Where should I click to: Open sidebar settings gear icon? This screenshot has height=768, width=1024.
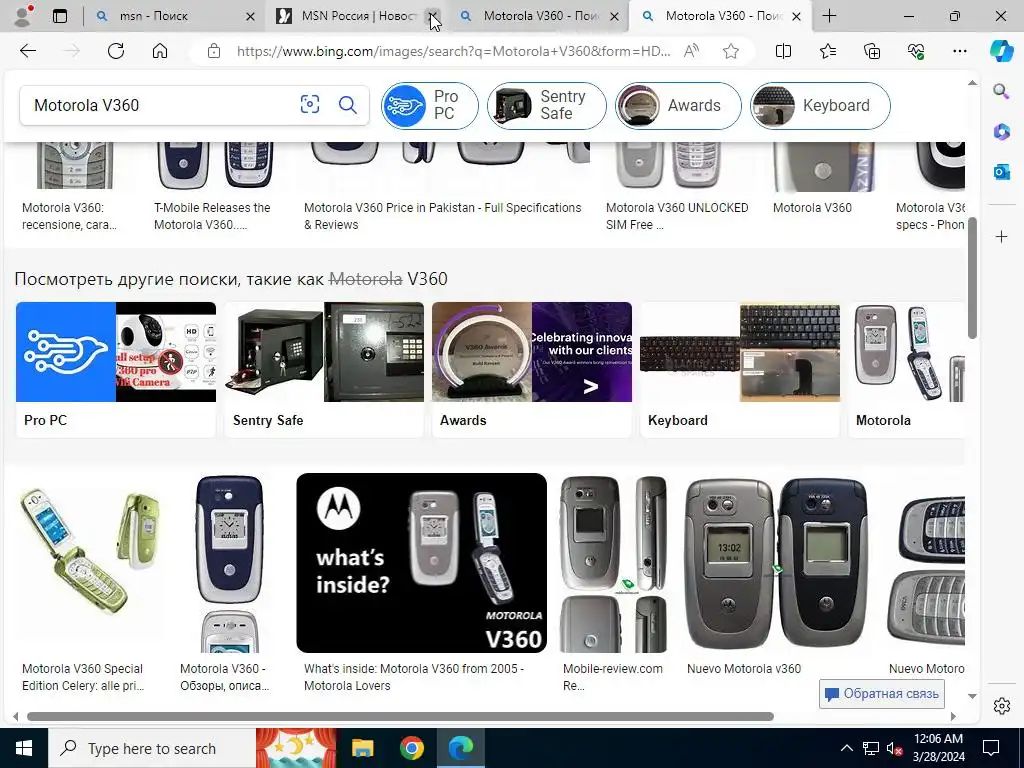pyautogui.click(x=1001, y=706)
